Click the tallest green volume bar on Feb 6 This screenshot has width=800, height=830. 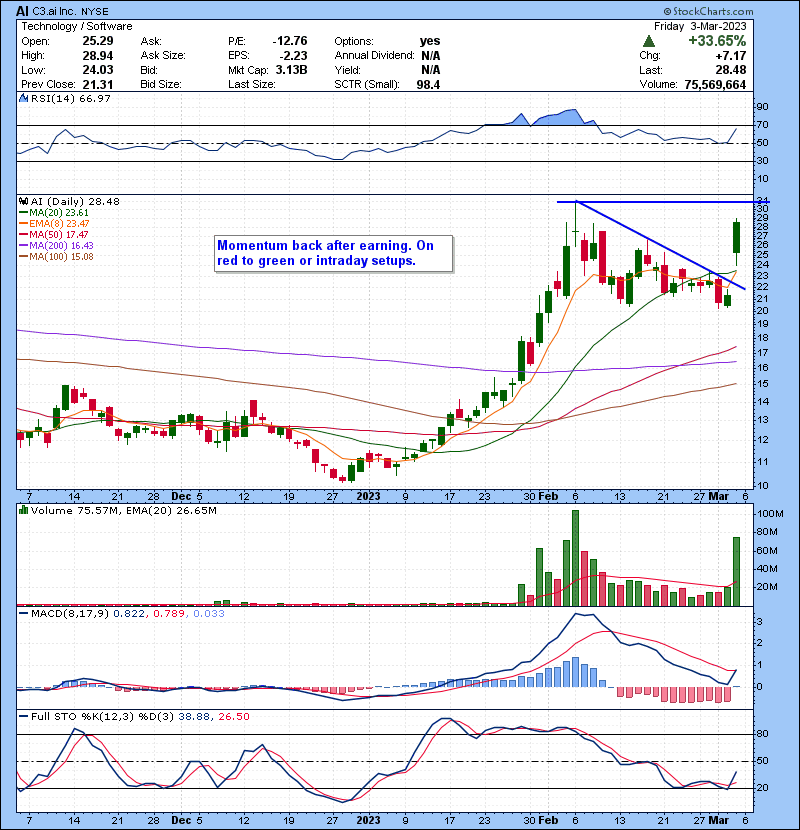click(x=576, y=558)
